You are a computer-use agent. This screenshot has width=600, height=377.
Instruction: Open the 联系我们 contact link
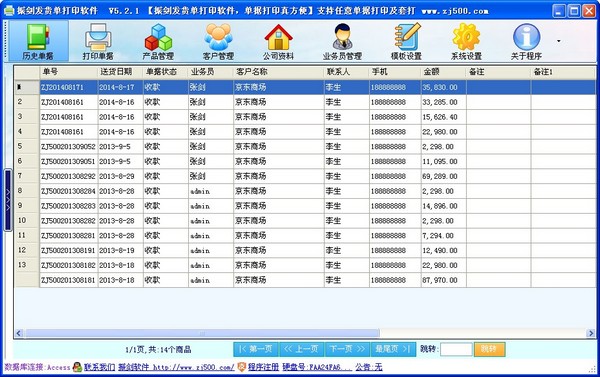point(99,367)
